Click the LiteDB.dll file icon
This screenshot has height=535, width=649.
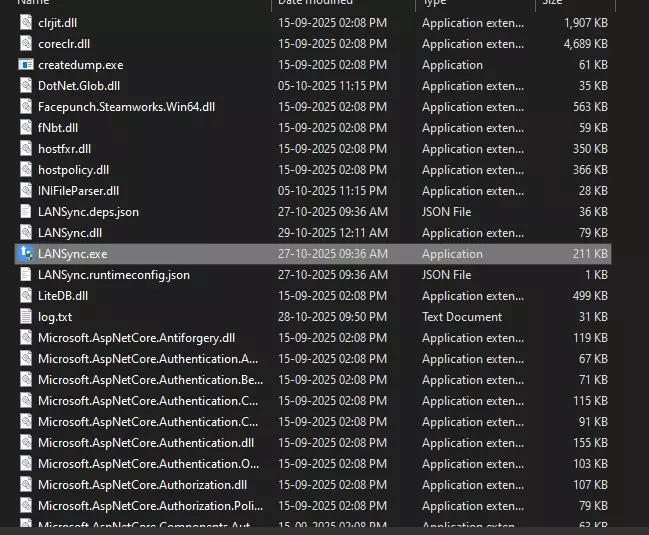(x=26, y=295)
